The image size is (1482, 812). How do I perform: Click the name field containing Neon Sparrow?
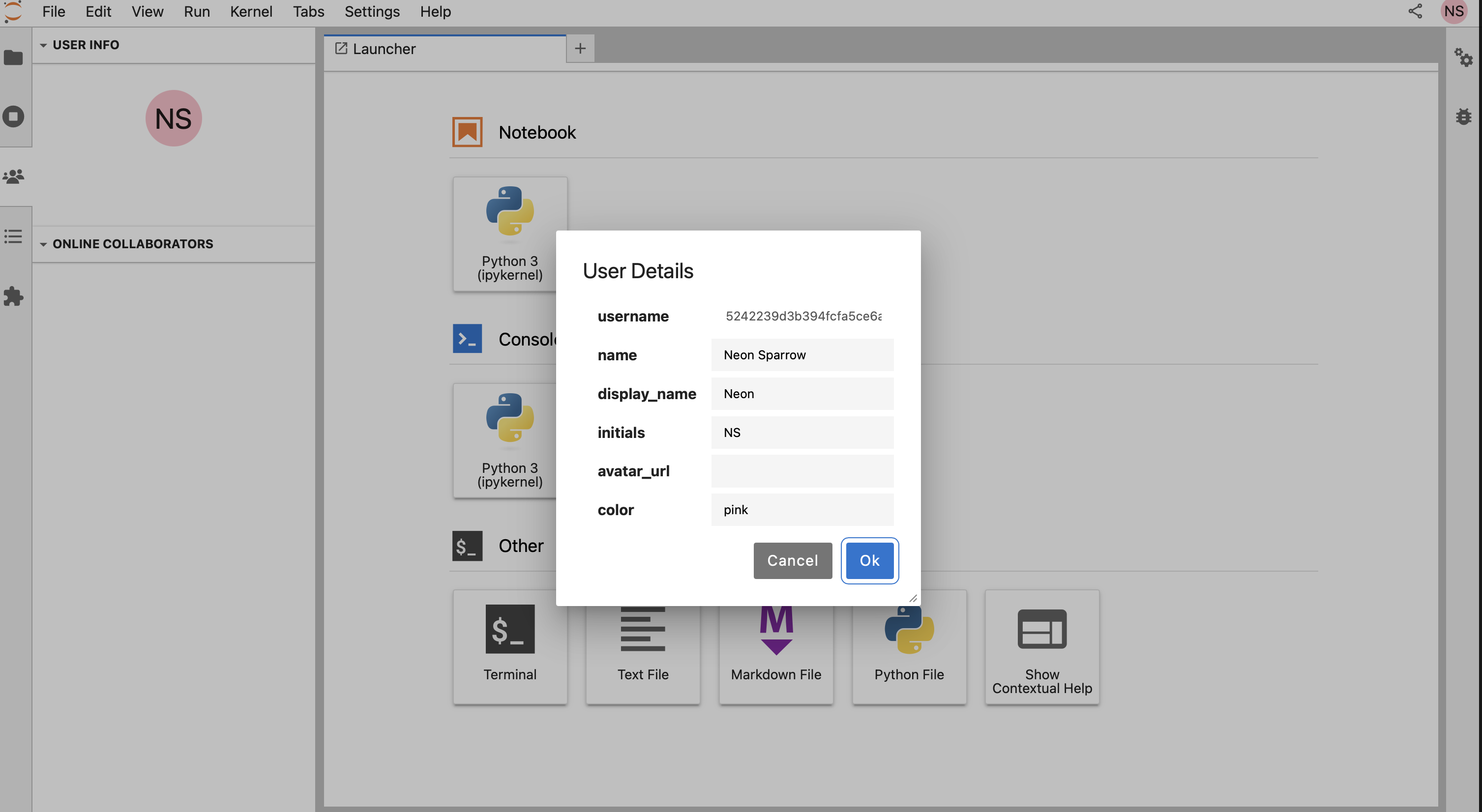(x=802, y=355)
